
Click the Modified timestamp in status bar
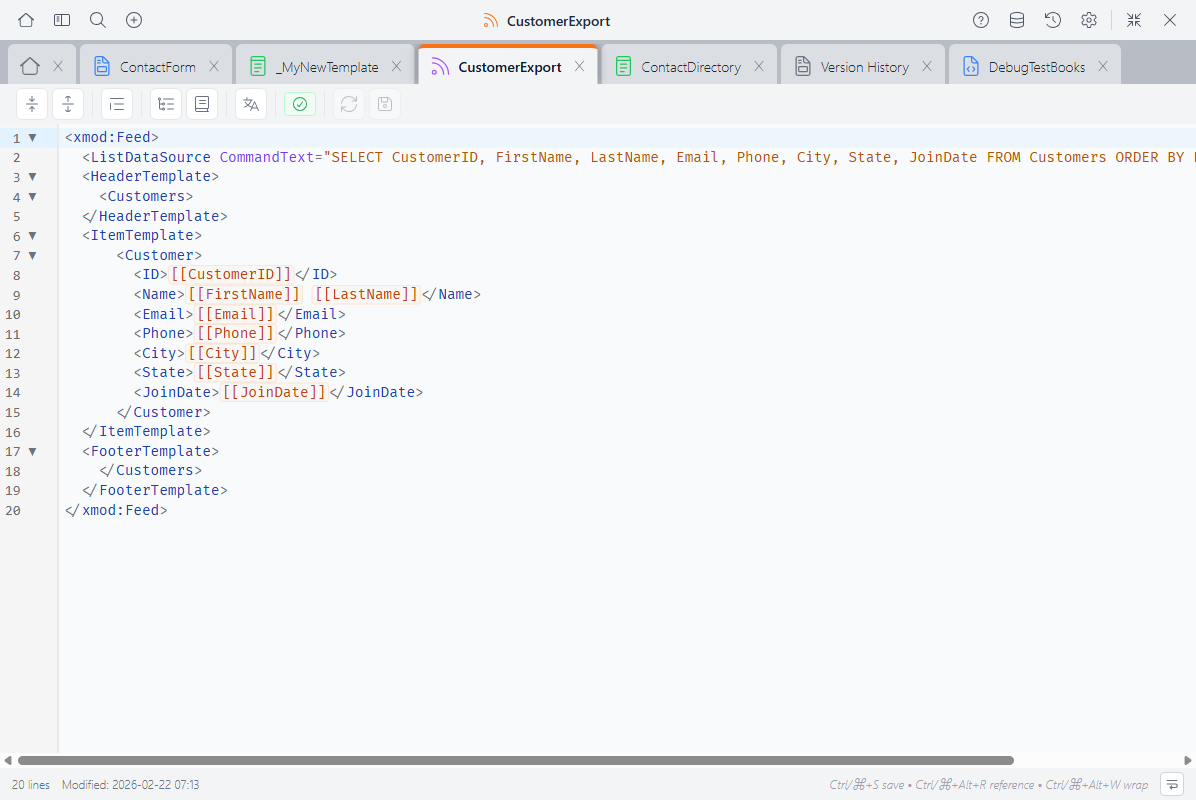[130, 785]
